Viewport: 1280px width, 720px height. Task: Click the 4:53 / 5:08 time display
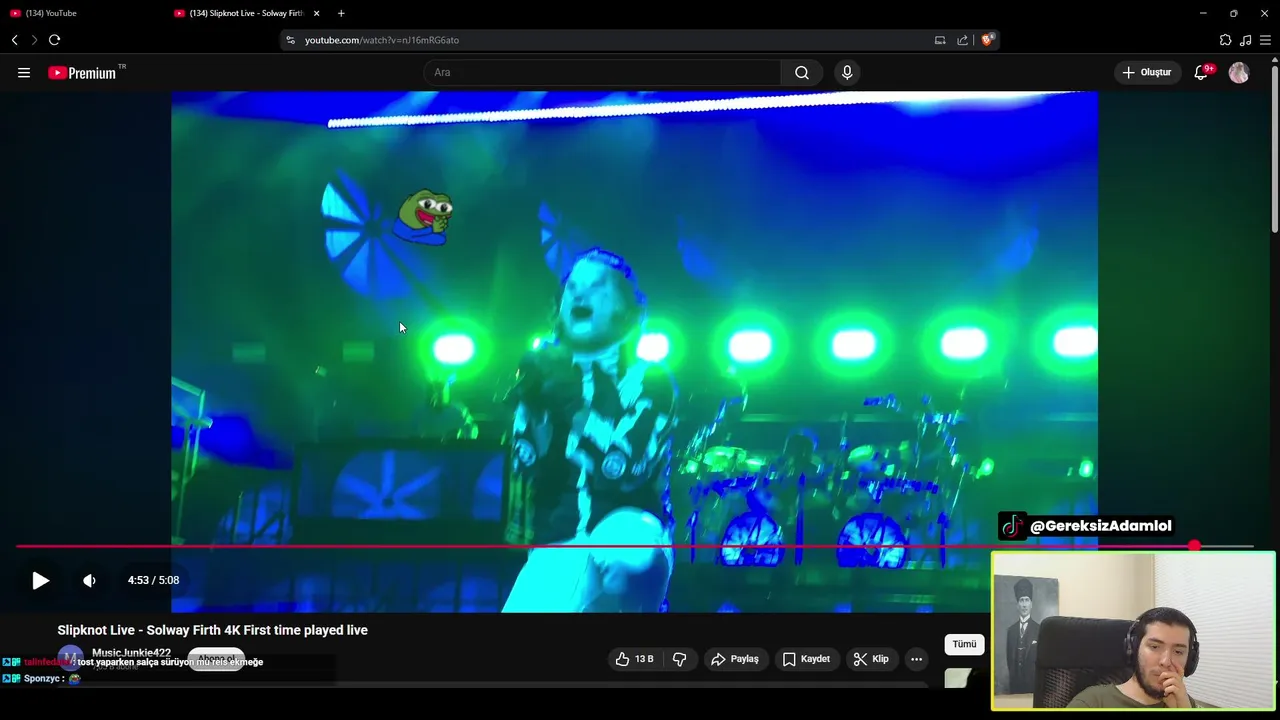(153, 580)
